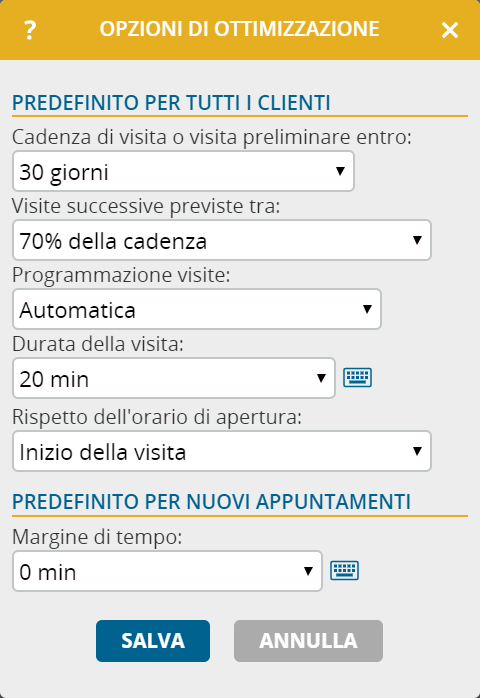Click the Cadenza di visita label
Image resolution: width=480 pixels, height=698 pixels.
click(212, 137)
